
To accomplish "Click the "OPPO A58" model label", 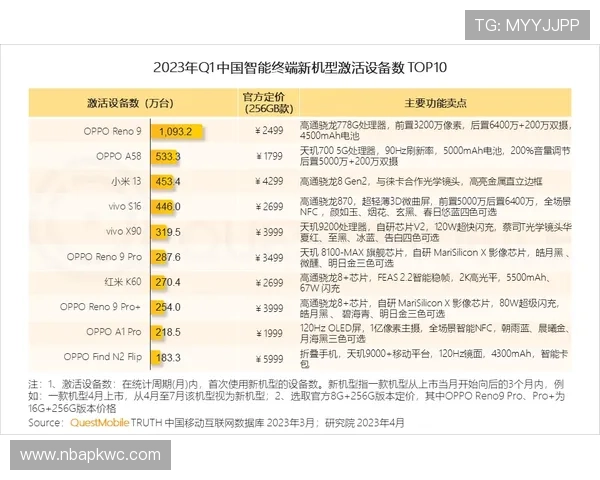I will [x=119, y=156].
